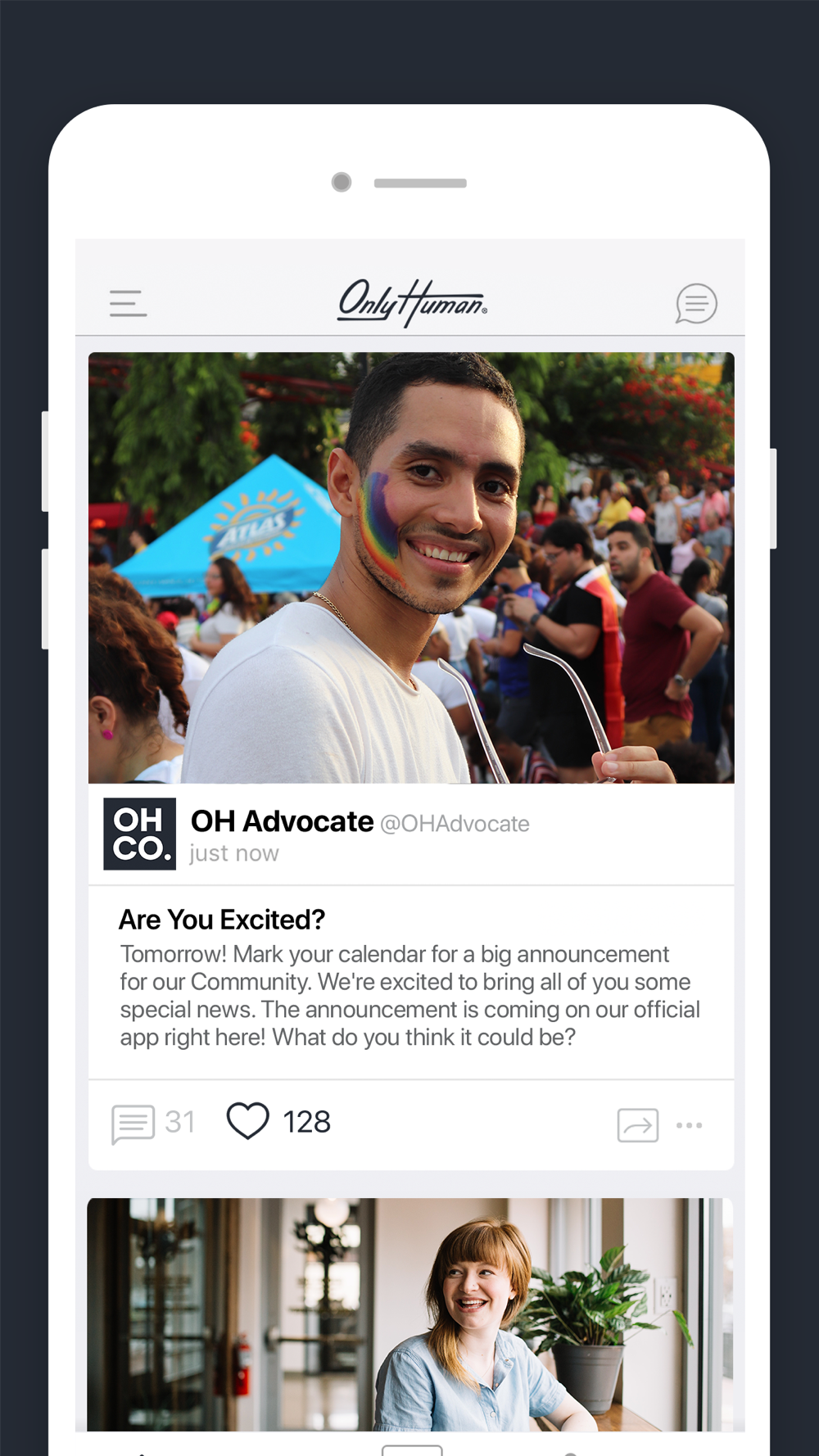The width and height of the screenshot is (819, 1456).
Task: Click the phone's right-side power button
Action: (x=773, y=498)
